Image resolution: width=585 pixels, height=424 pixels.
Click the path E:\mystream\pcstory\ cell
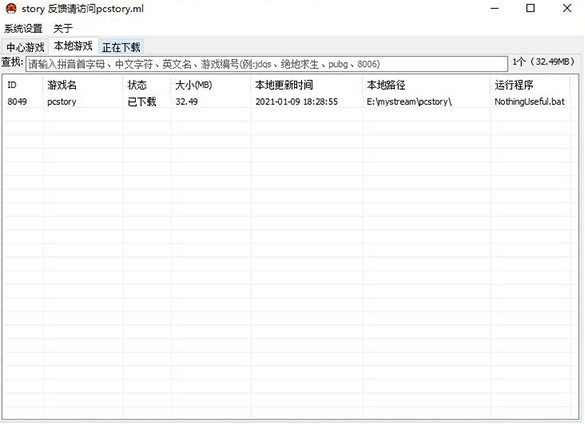pyautogui.click(x=409, y=102)
